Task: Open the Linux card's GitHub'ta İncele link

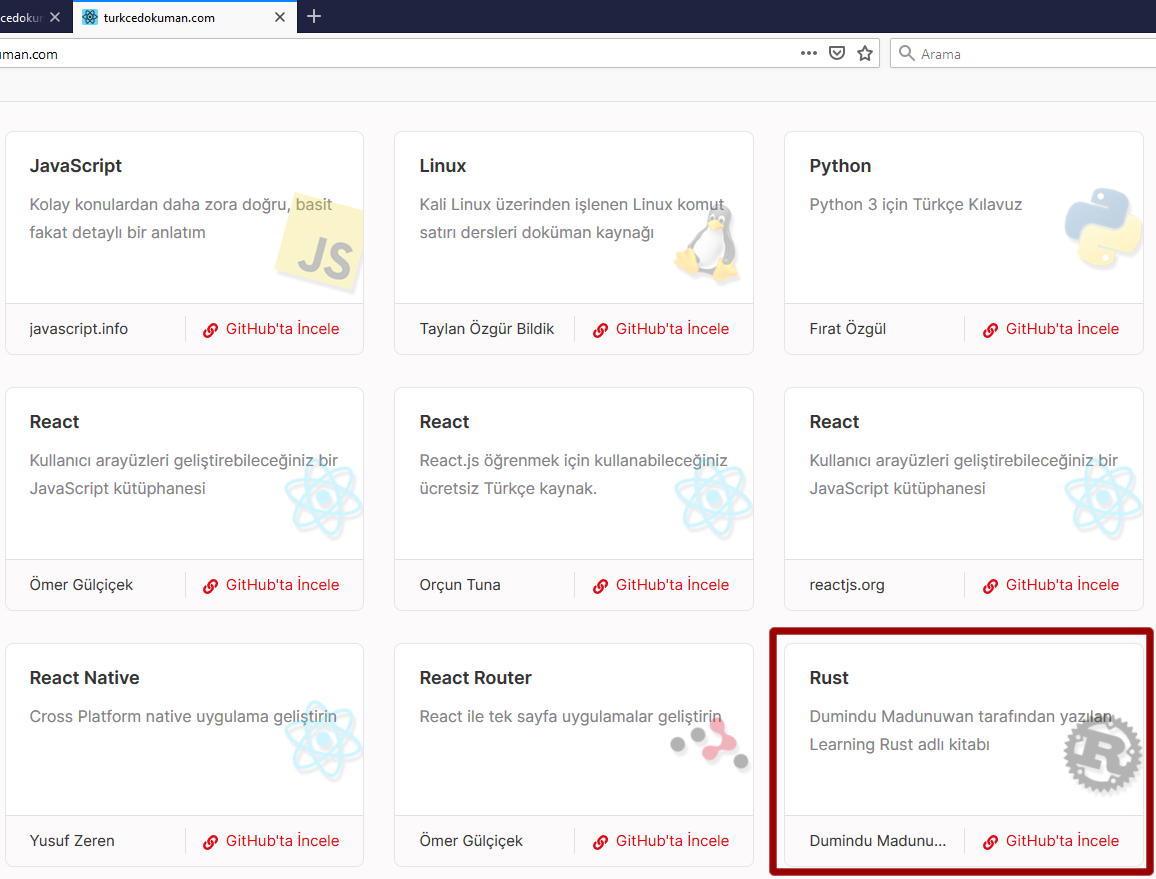Action: point(661,329)
